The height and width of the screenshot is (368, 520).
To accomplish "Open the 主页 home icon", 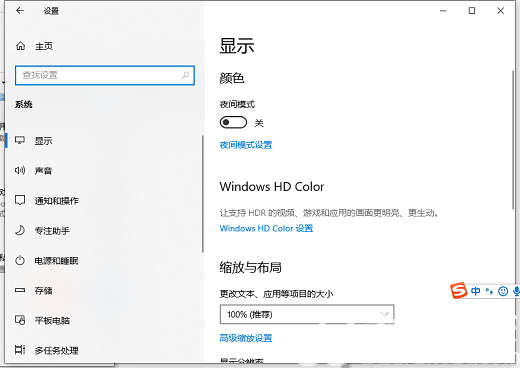I will pos(21,46).
